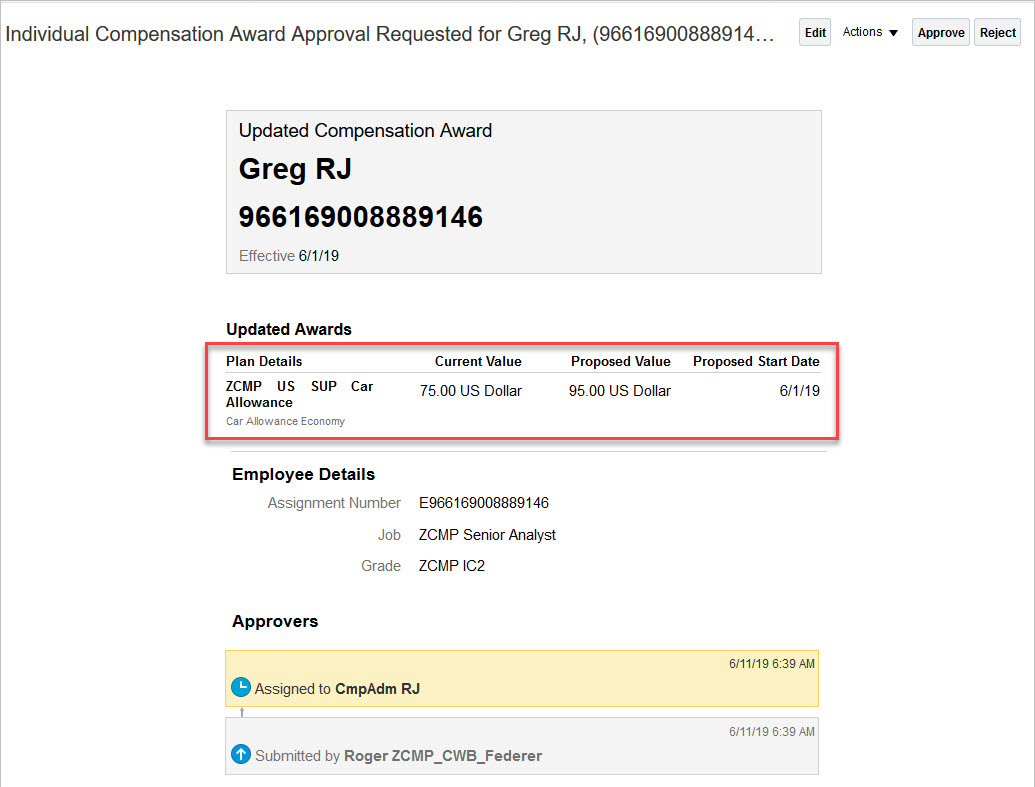Click the clock icon beside Assigned to
1035x787 pixels.
click(240, 688)
